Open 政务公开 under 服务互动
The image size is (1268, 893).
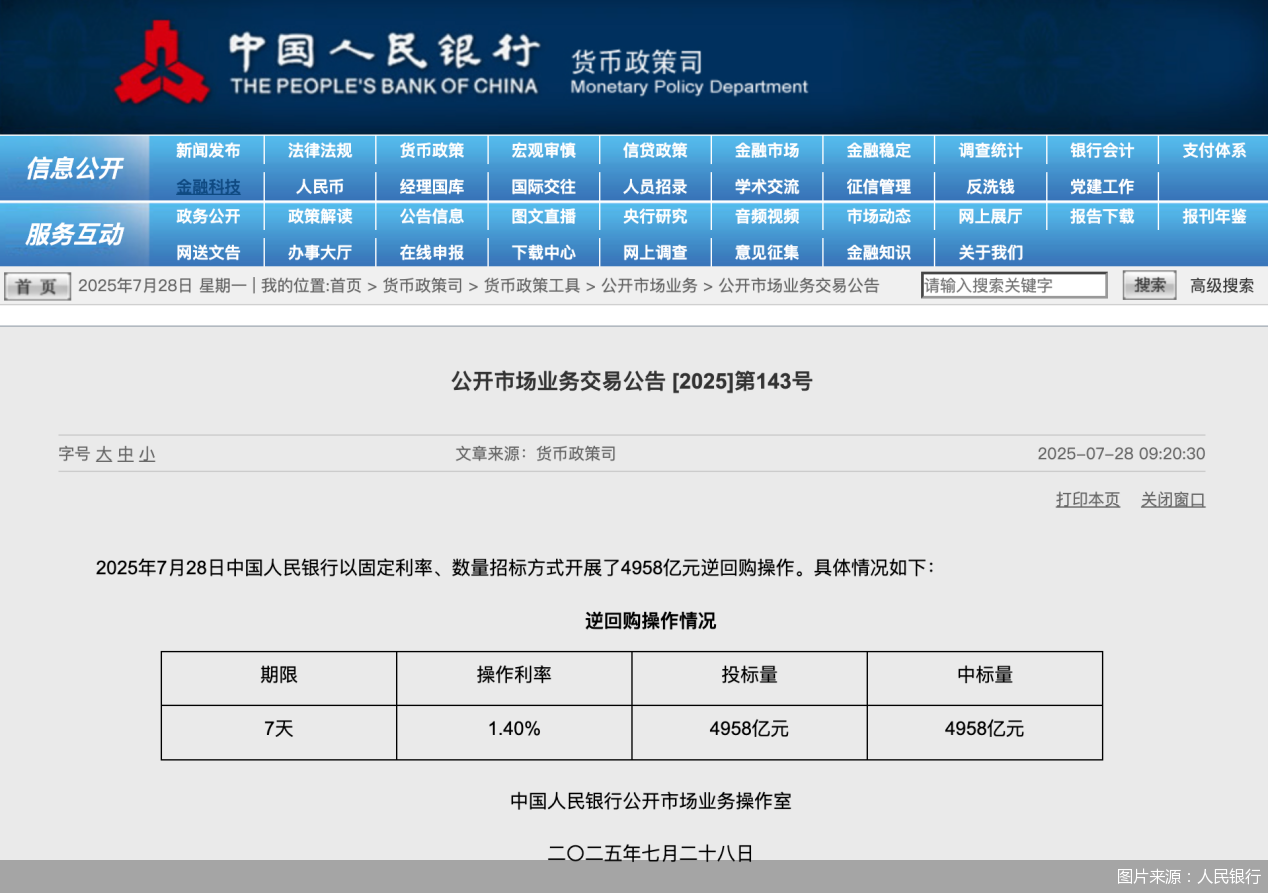(208, 217)
